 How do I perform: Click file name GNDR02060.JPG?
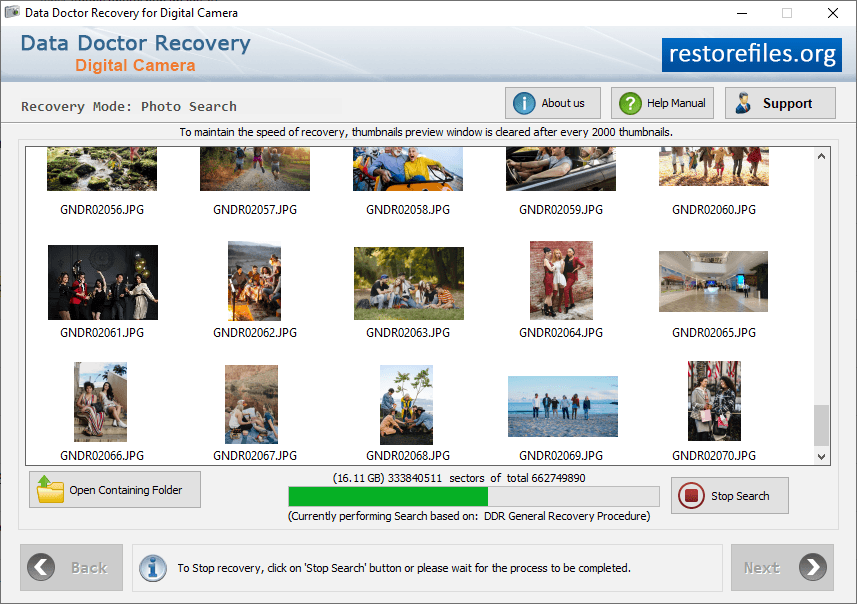[714, 210]
